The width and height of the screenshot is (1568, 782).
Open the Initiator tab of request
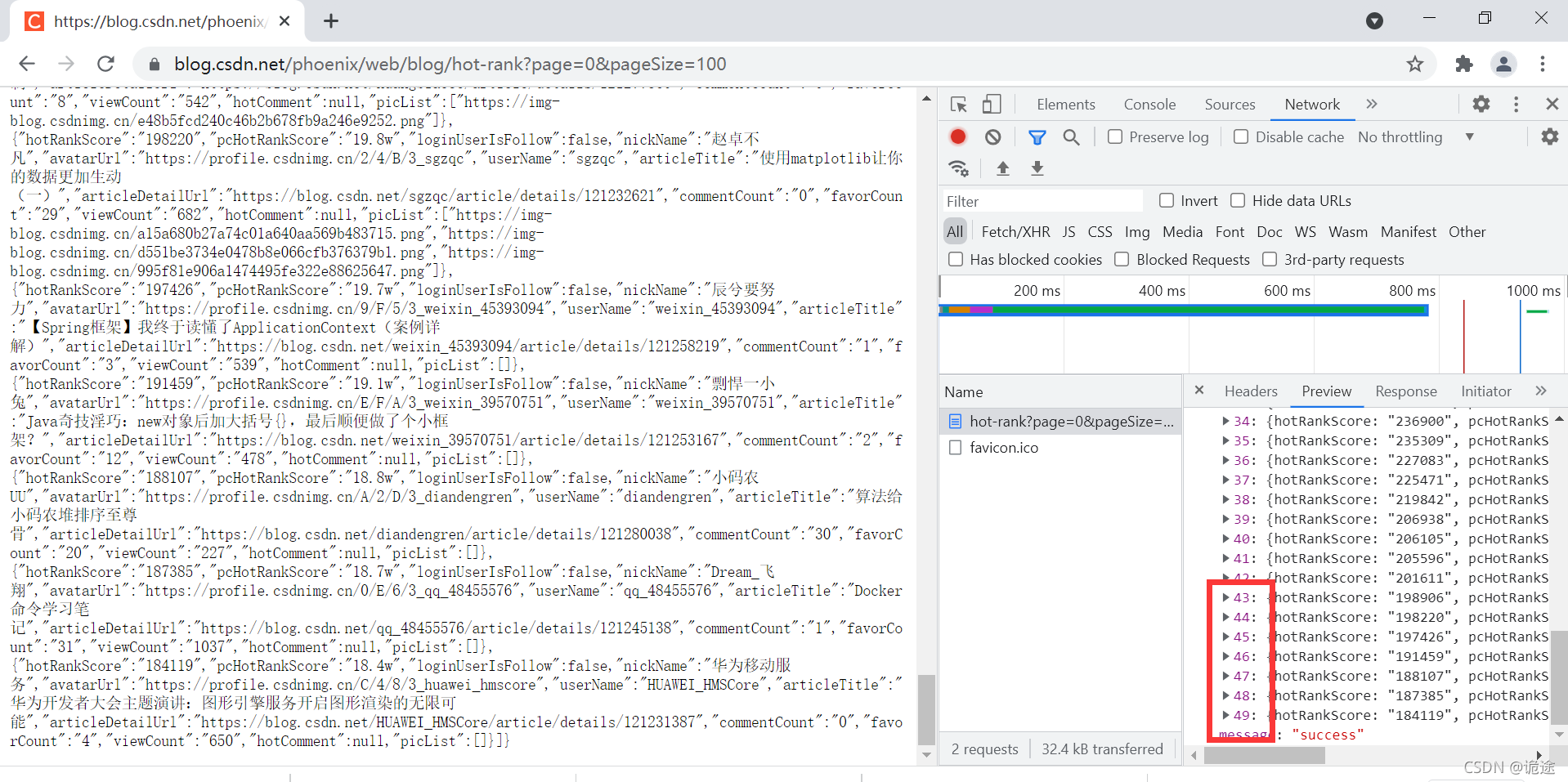point(1486,391)
